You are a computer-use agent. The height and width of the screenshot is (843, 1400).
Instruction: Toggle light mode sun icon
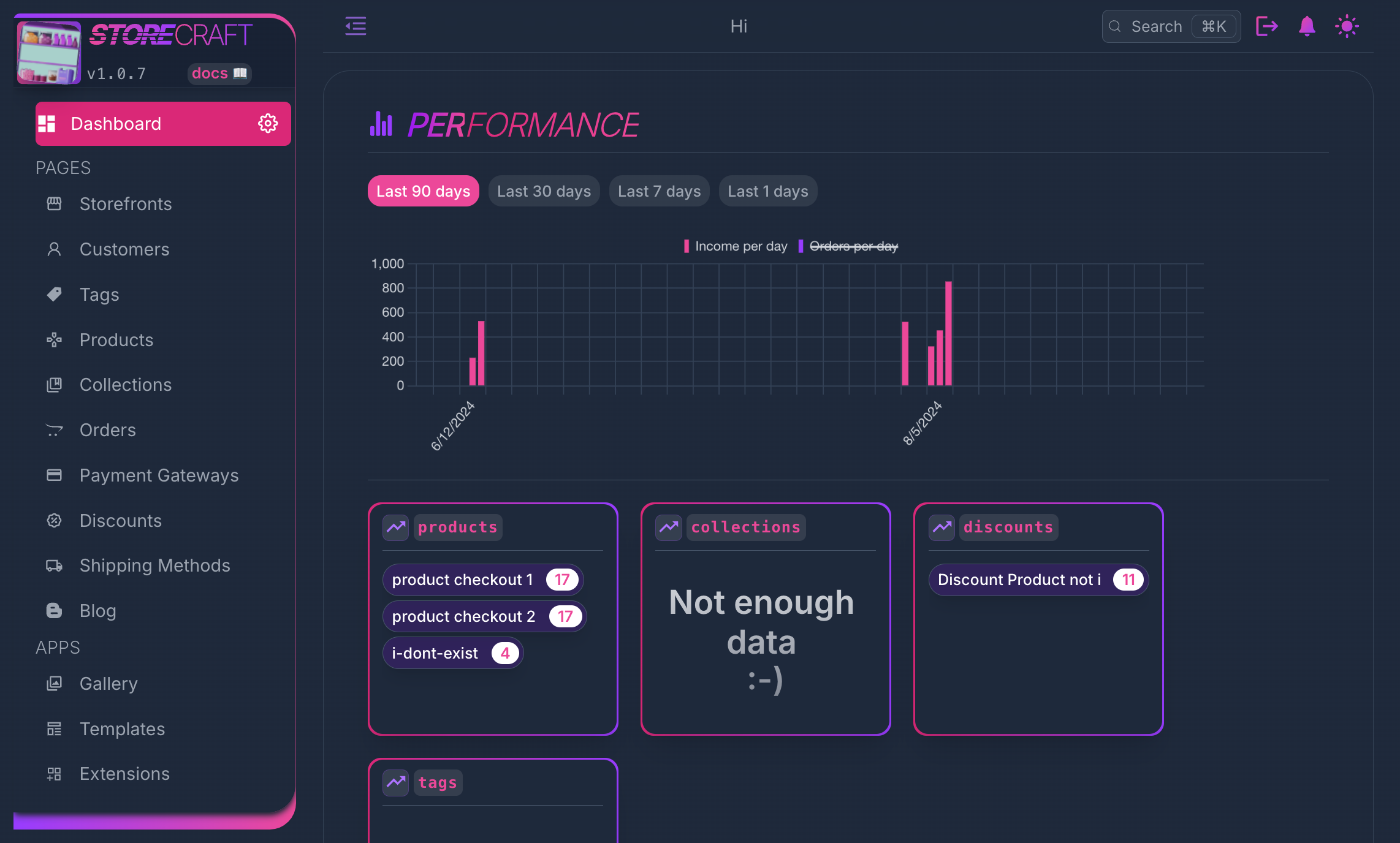click(1347, 26)
